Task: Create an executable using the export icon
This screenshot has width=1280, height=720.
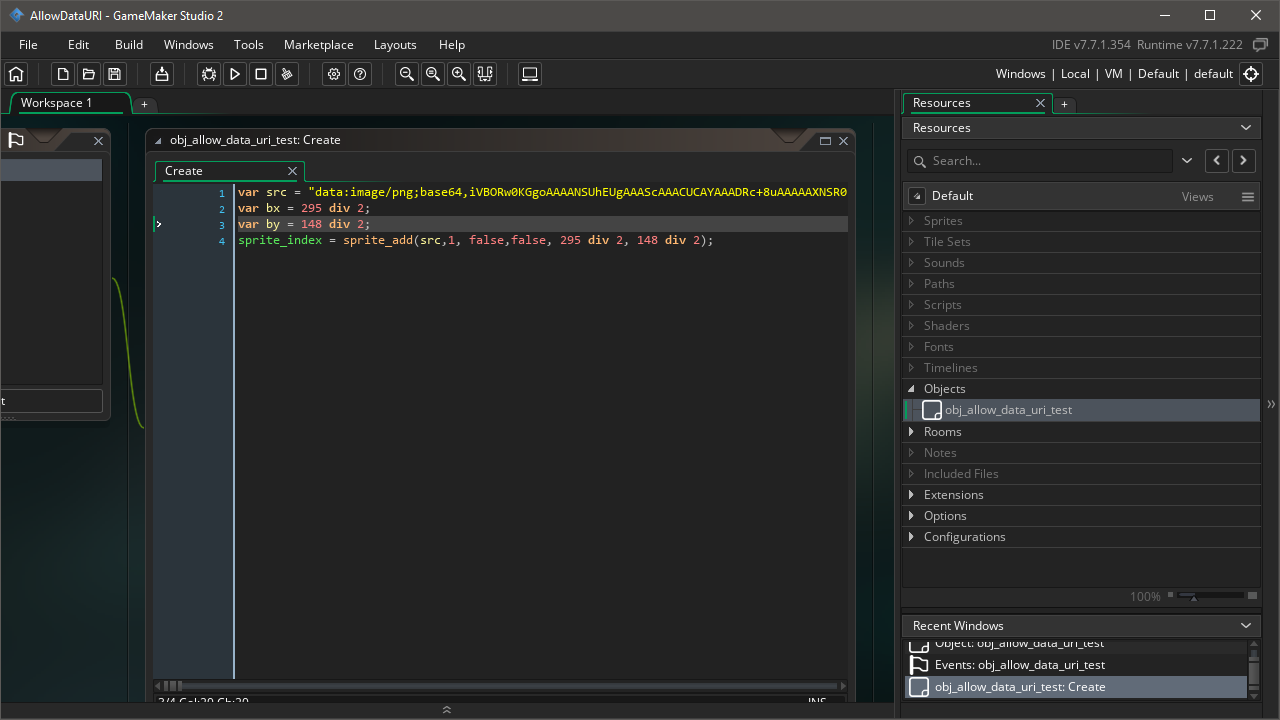Action: click(x=161, y=74)
